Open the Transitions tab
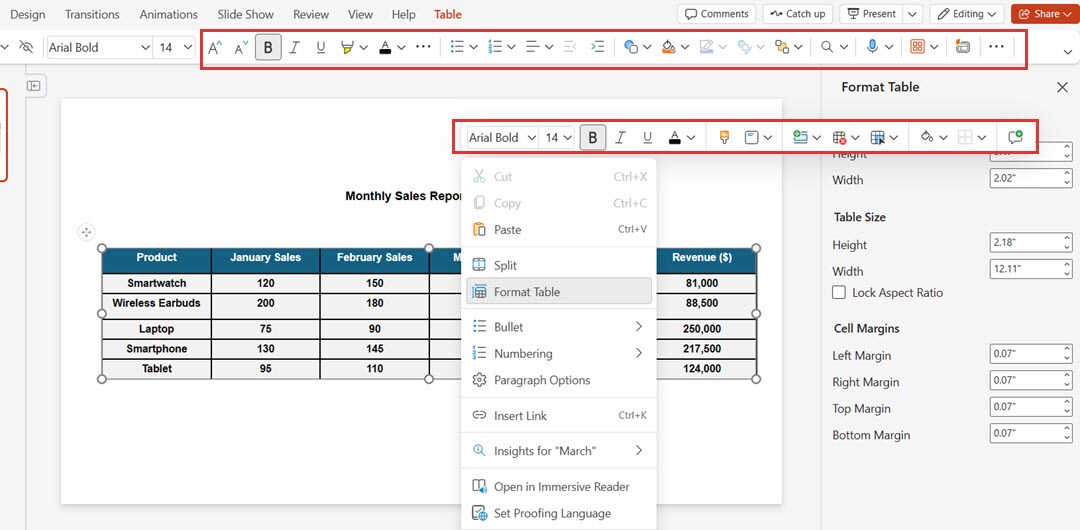Image resolution: width=1080 pixels, height=530 pixels. click(x=92, y=14)
